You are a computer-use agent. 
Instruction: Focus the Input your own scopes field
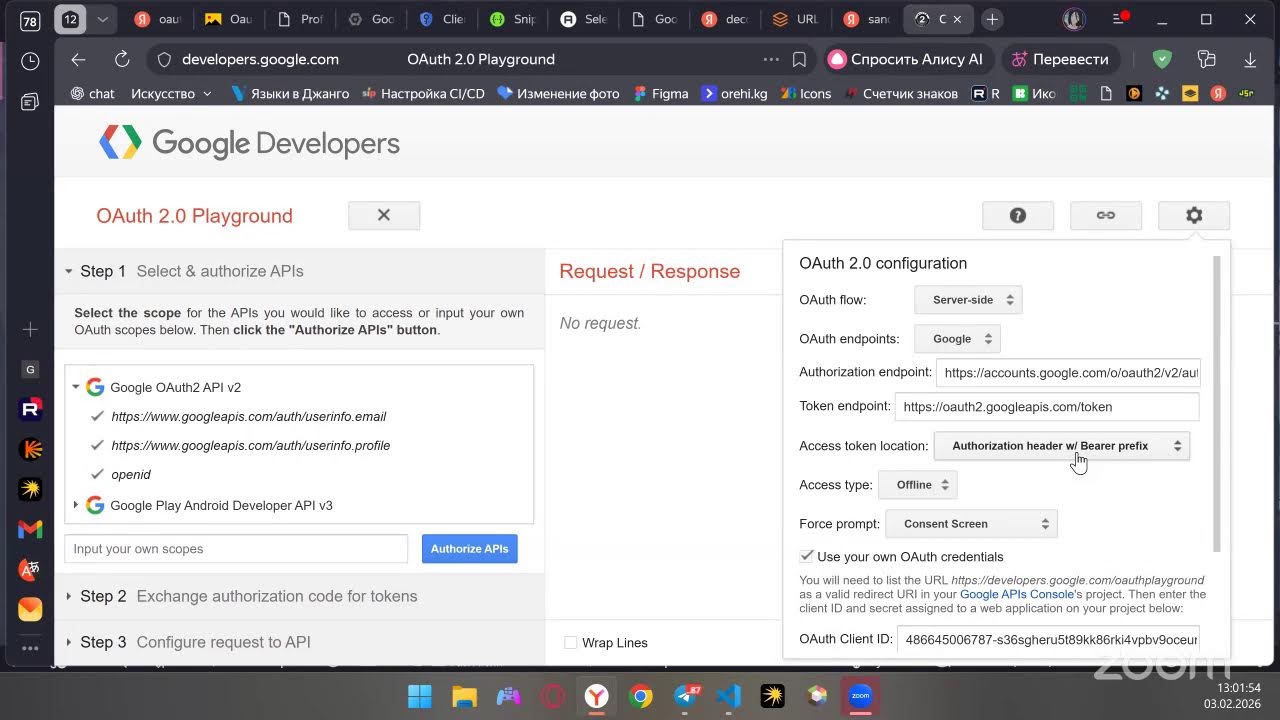click(x=236, y=549)
